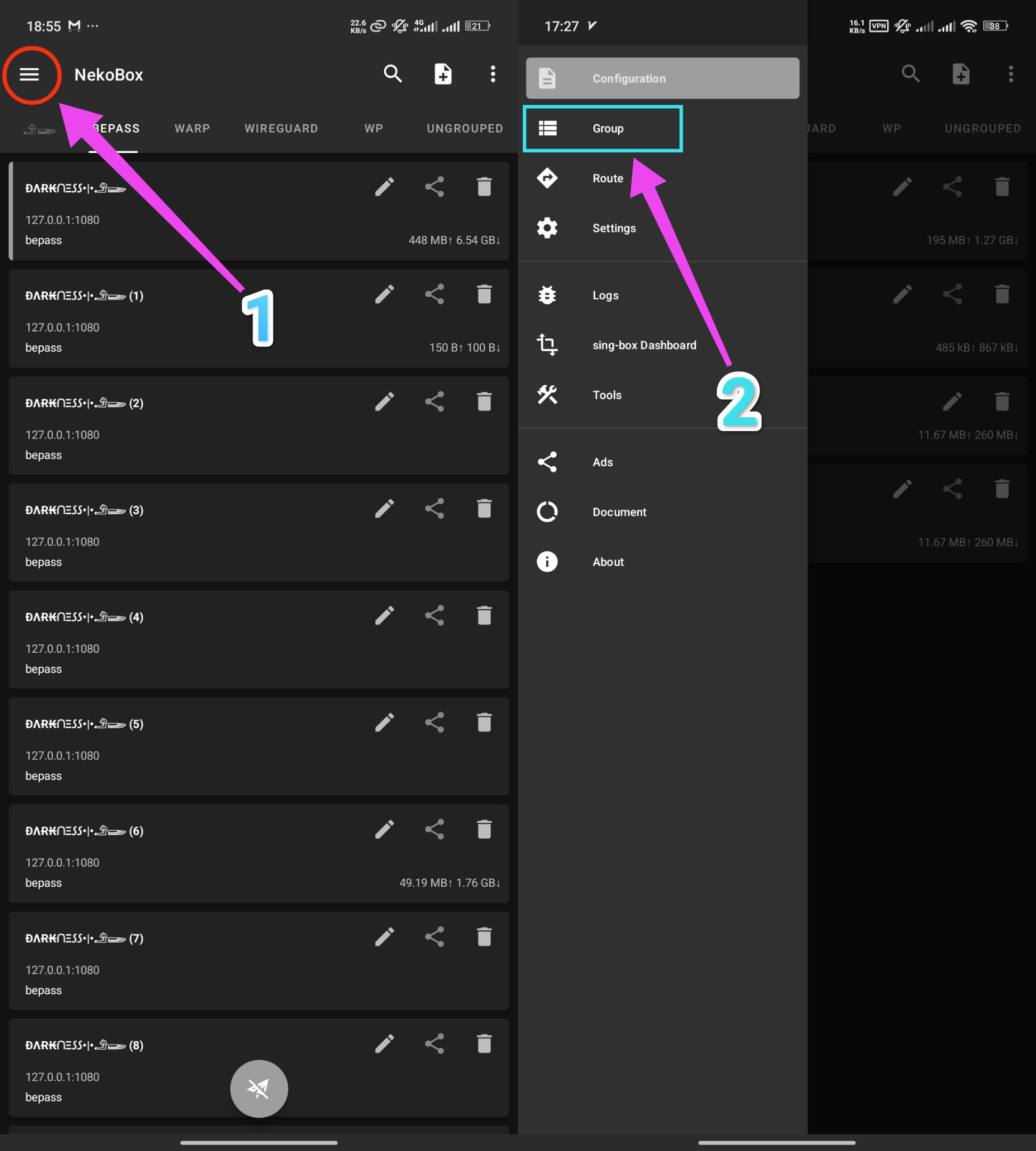The height and width of the screenshot is (1151, 1036).
Task: Open Tools from the drawer
Action: [x=606, y=395]
